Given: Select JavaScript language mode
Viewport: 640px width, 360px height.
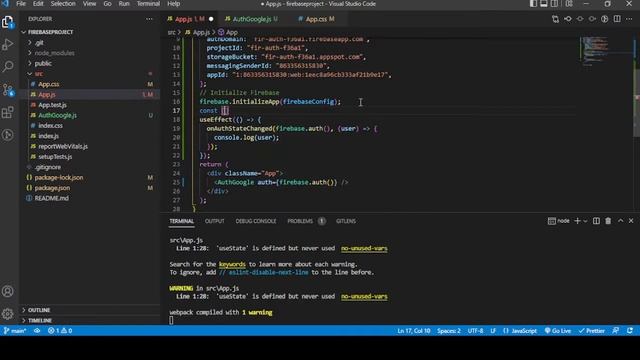Looking at the screenshot, I should 524,331.
